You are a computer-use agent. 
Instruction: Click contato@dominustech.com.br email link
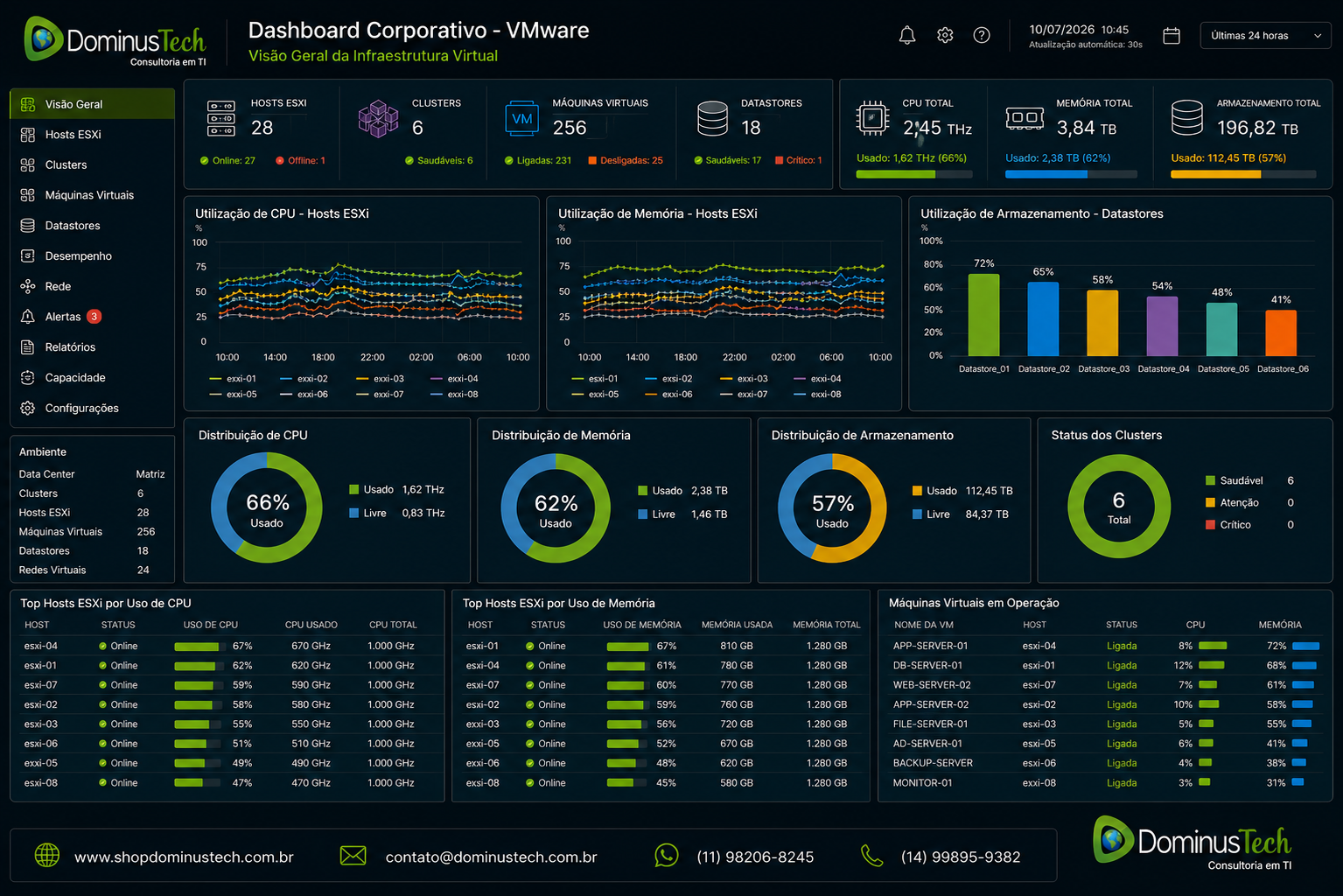coord(491,857)
